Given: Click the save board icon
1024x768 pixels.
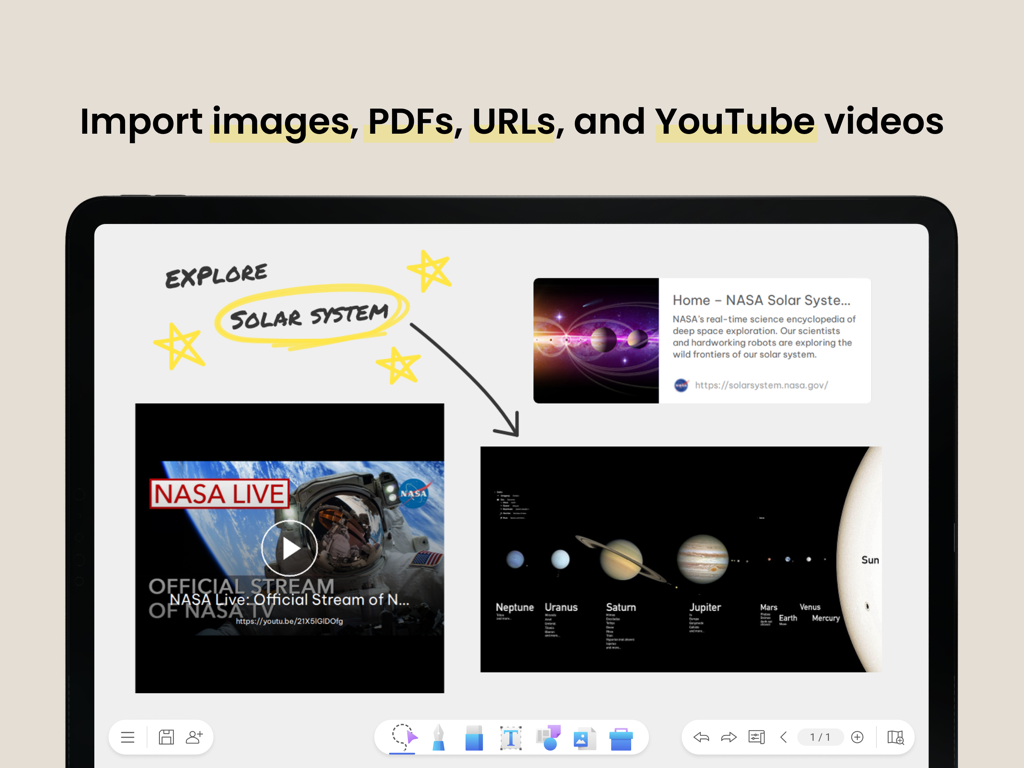Looking at the screenshot, I should pyautogui.click(x=166, y=737).
